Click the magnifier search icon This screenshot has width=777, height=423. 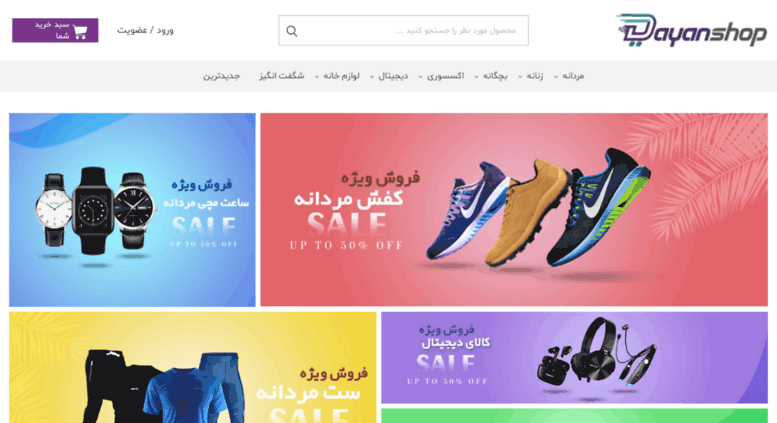(292, 31)
